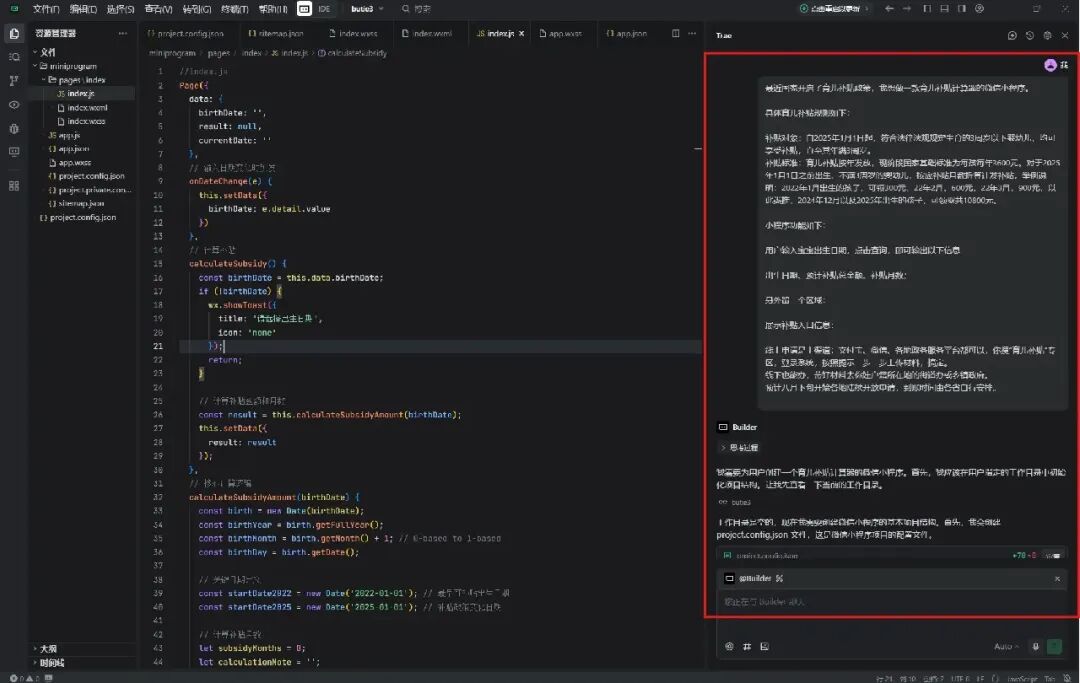1080x683 pixels.
Task: Switch to the index.wxml editor tab
Action: [427, 33]
